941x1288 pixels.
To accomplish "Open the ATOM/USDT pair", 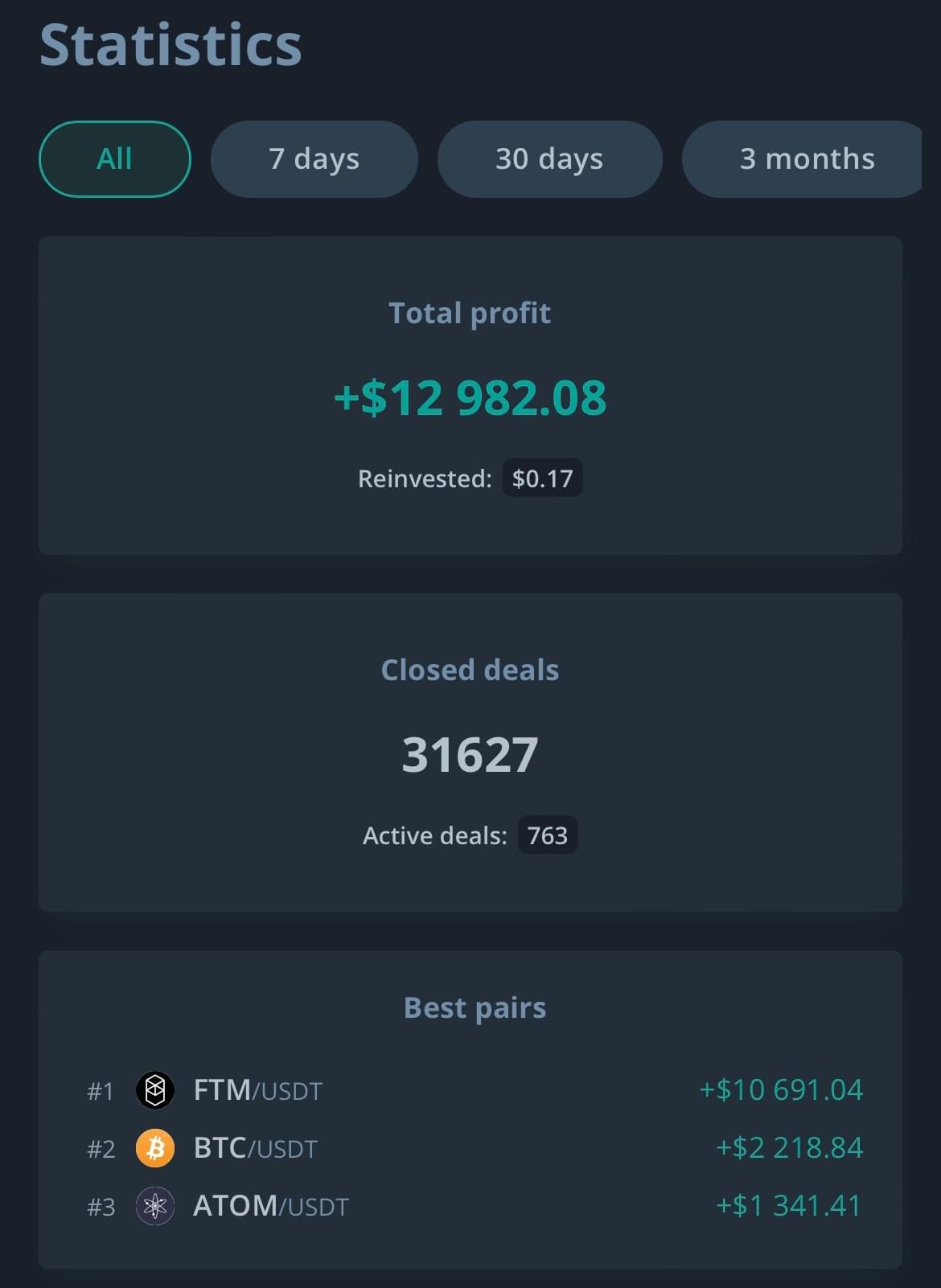I will point(270,1206).
